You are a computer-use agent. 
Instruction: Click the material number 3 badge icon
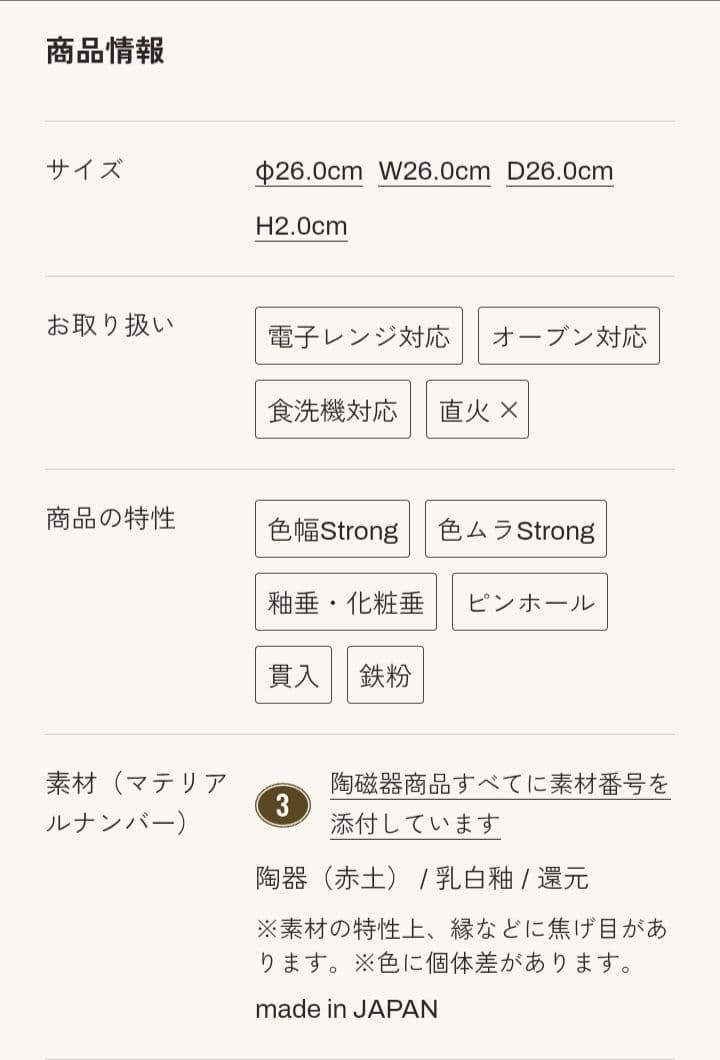tap(282, 805)
